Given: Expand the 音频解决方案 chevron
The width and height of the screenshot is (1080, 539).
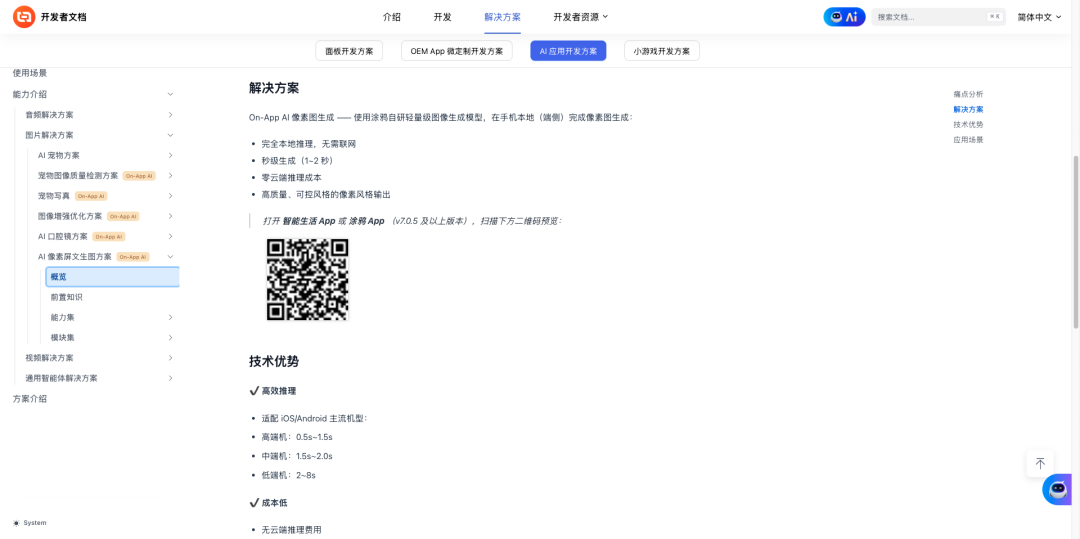Looking at the screenshot, I should tap(170, 115).
